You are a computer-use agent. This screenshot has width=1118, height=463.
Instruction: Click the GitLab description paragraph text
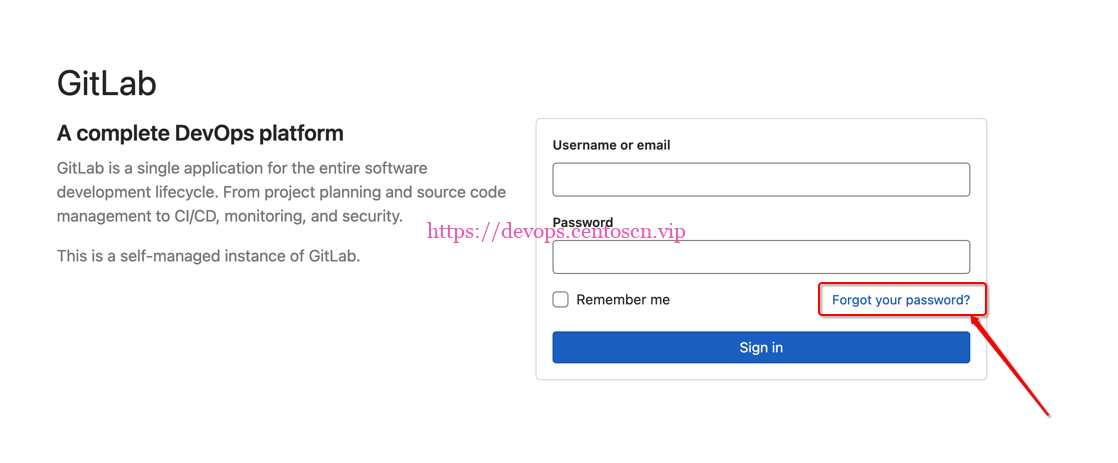tap(280, 191)
